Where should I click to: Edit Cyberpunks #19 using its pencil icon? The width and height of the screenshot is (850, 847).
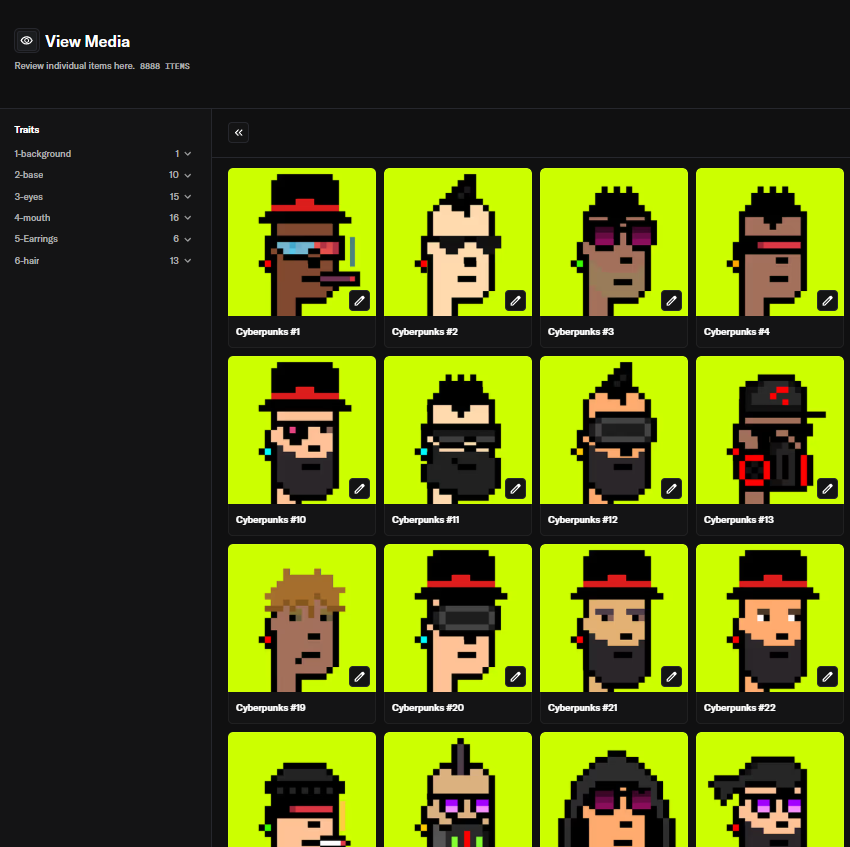point(359,677)
